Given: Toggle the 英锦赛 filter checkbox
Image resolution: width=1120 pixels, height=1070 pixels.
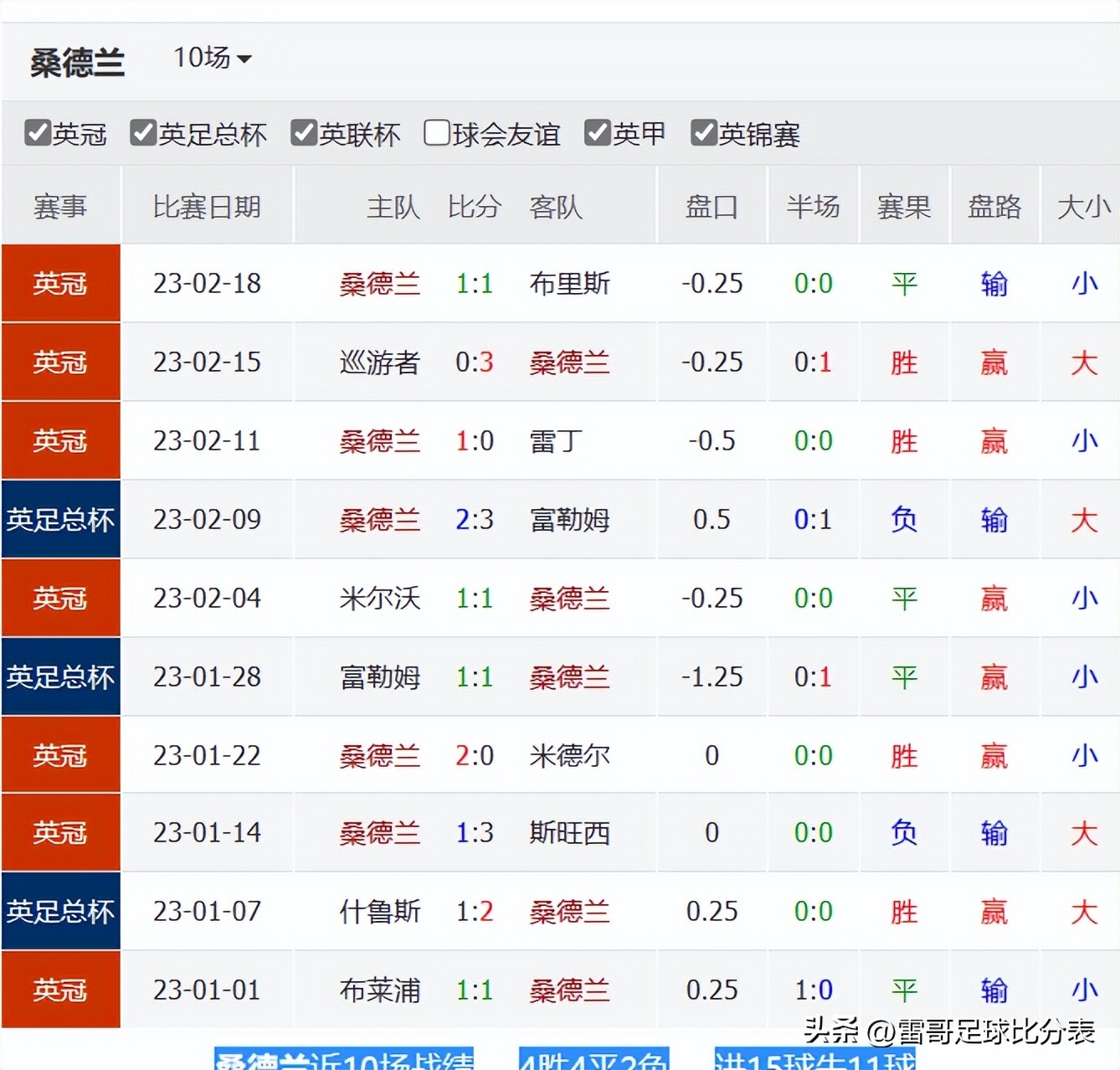Looking at the screenshot, I should click(x=703, y=132).
